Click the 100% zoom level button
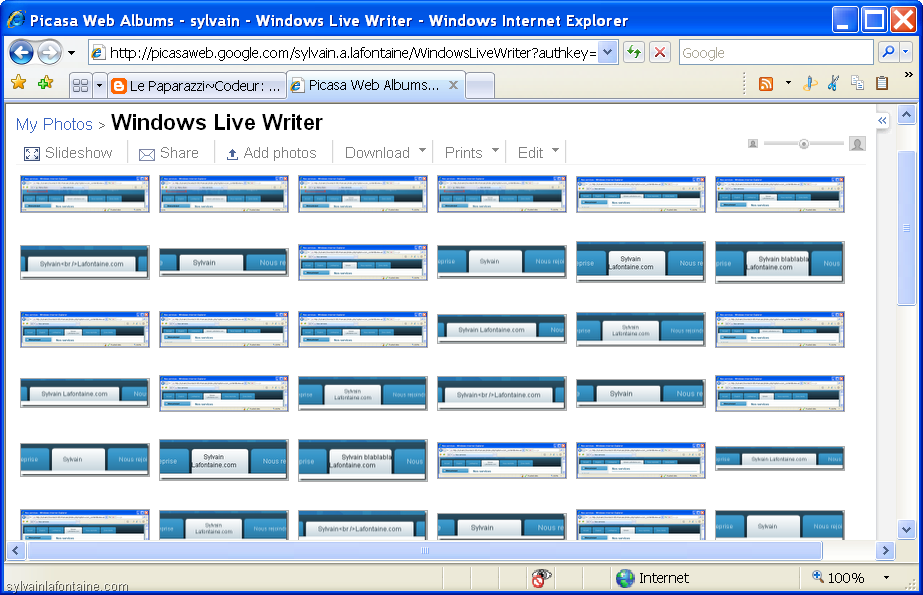This screenshot has width=923, height=595. point(838,578)
